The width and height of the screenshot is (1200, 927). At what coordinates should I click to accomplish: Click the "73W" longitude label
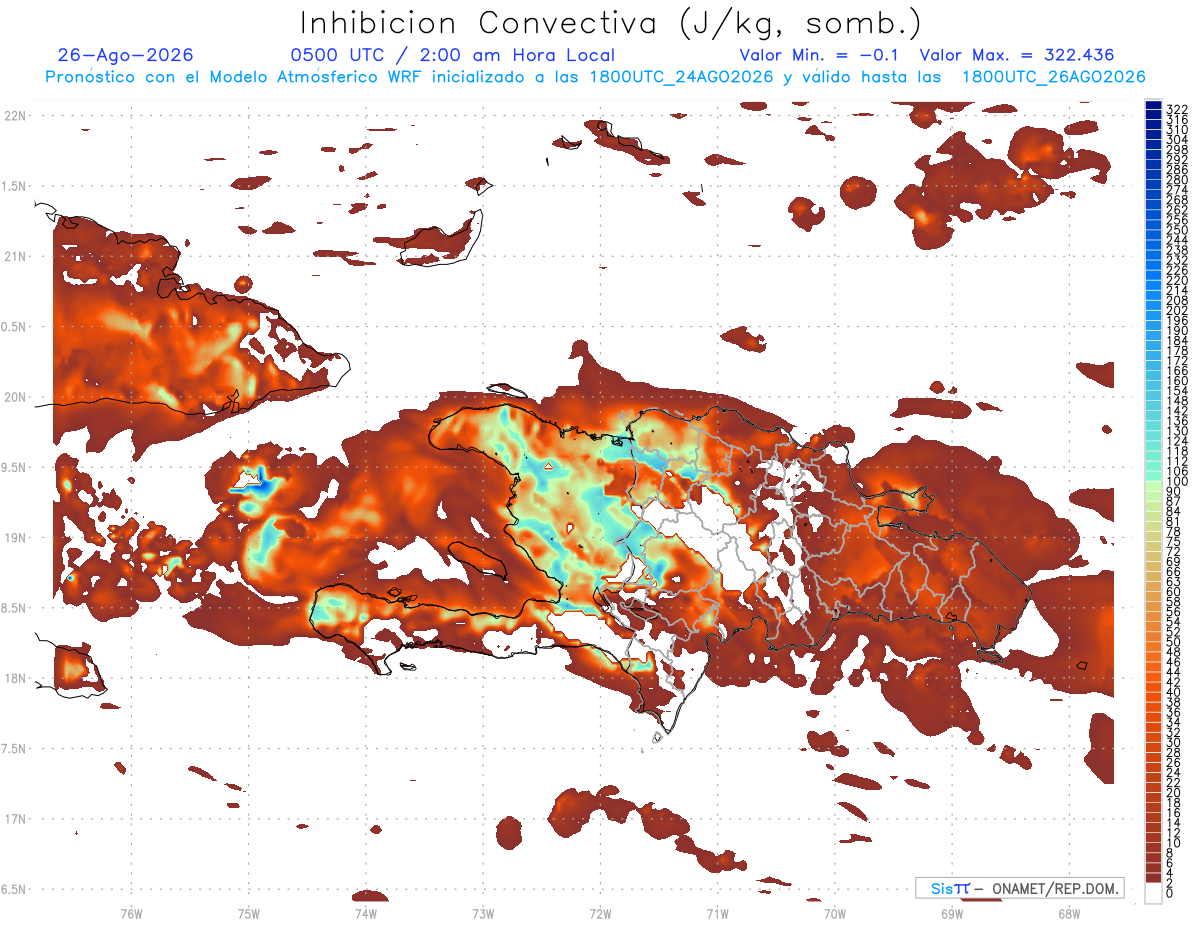483,913
